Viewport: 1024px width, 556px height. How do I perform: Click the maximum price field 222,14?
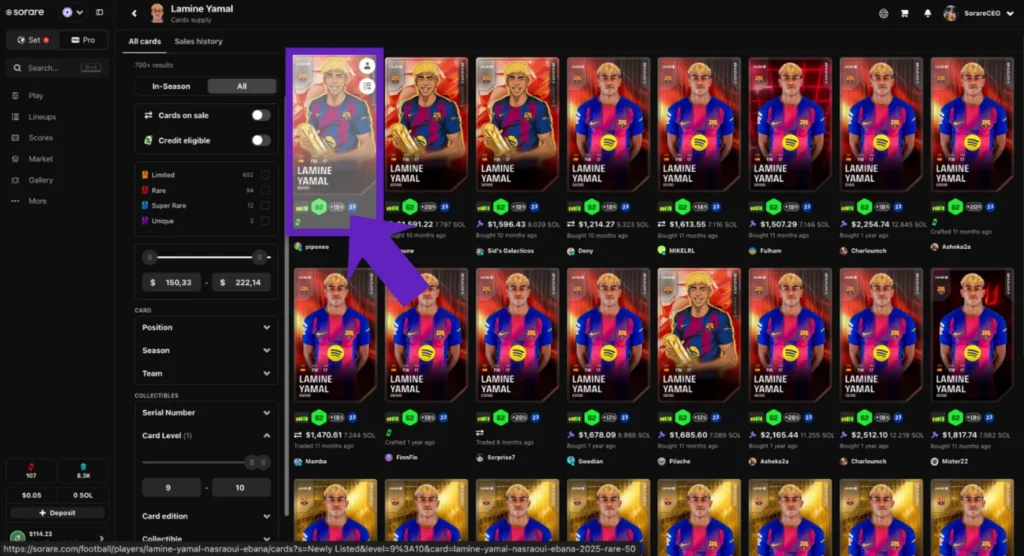coord(241,282)
